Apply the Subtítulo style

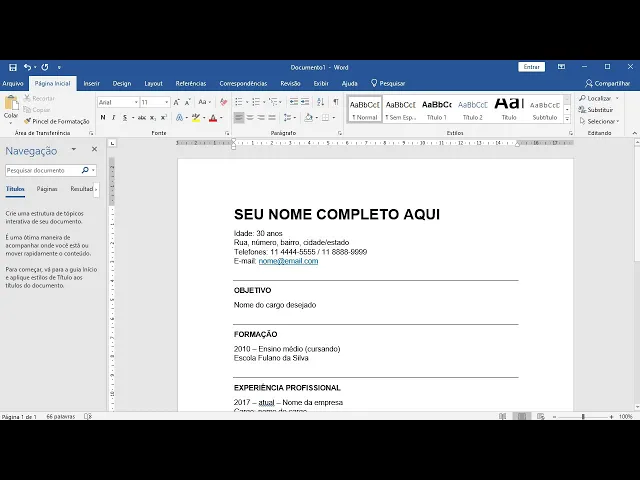pyautogui.click(x=545, y=109)
